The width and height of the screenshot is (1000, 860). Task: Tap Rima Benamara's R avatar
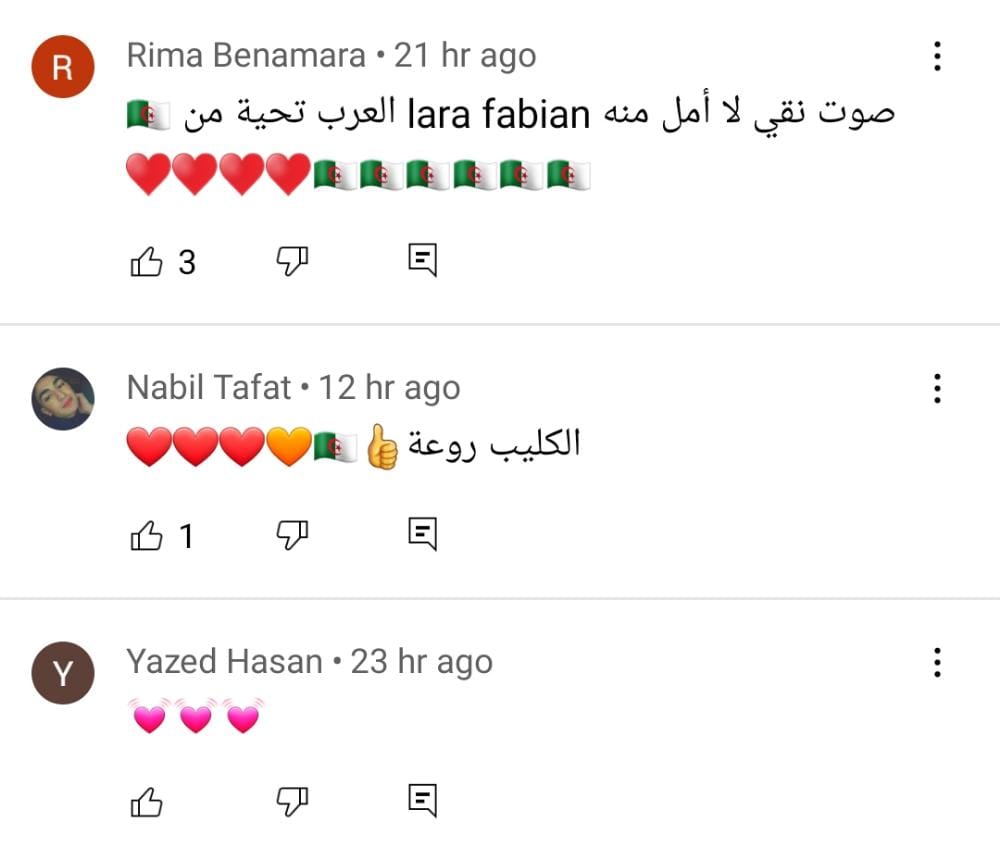tap(63, 68)
